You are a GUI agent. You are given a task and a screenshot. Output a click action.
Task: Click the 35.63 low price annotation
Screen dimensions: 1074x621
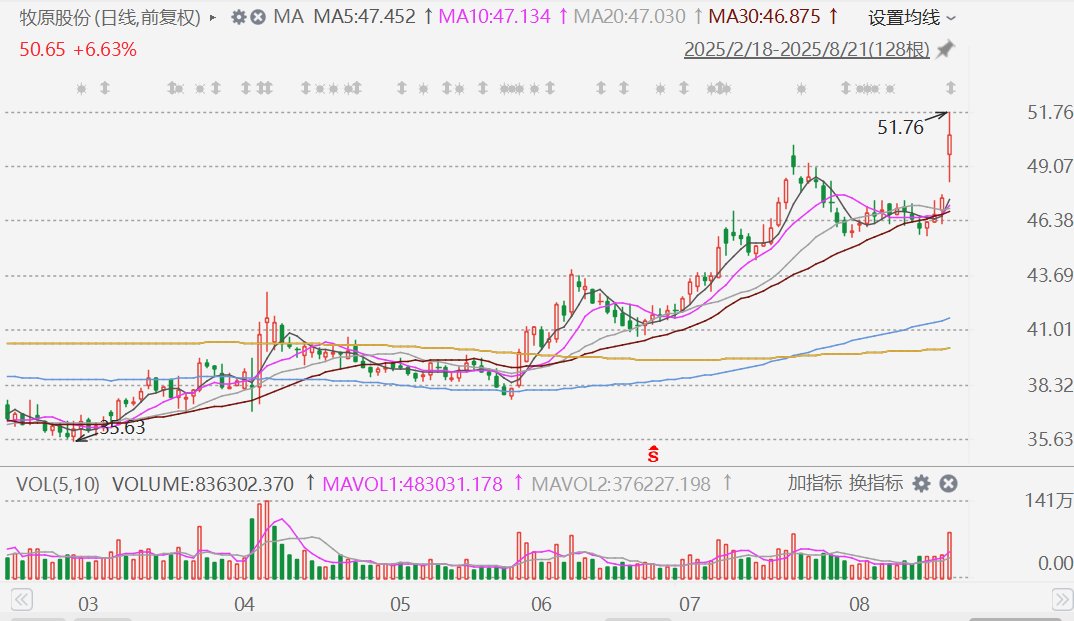122,428
